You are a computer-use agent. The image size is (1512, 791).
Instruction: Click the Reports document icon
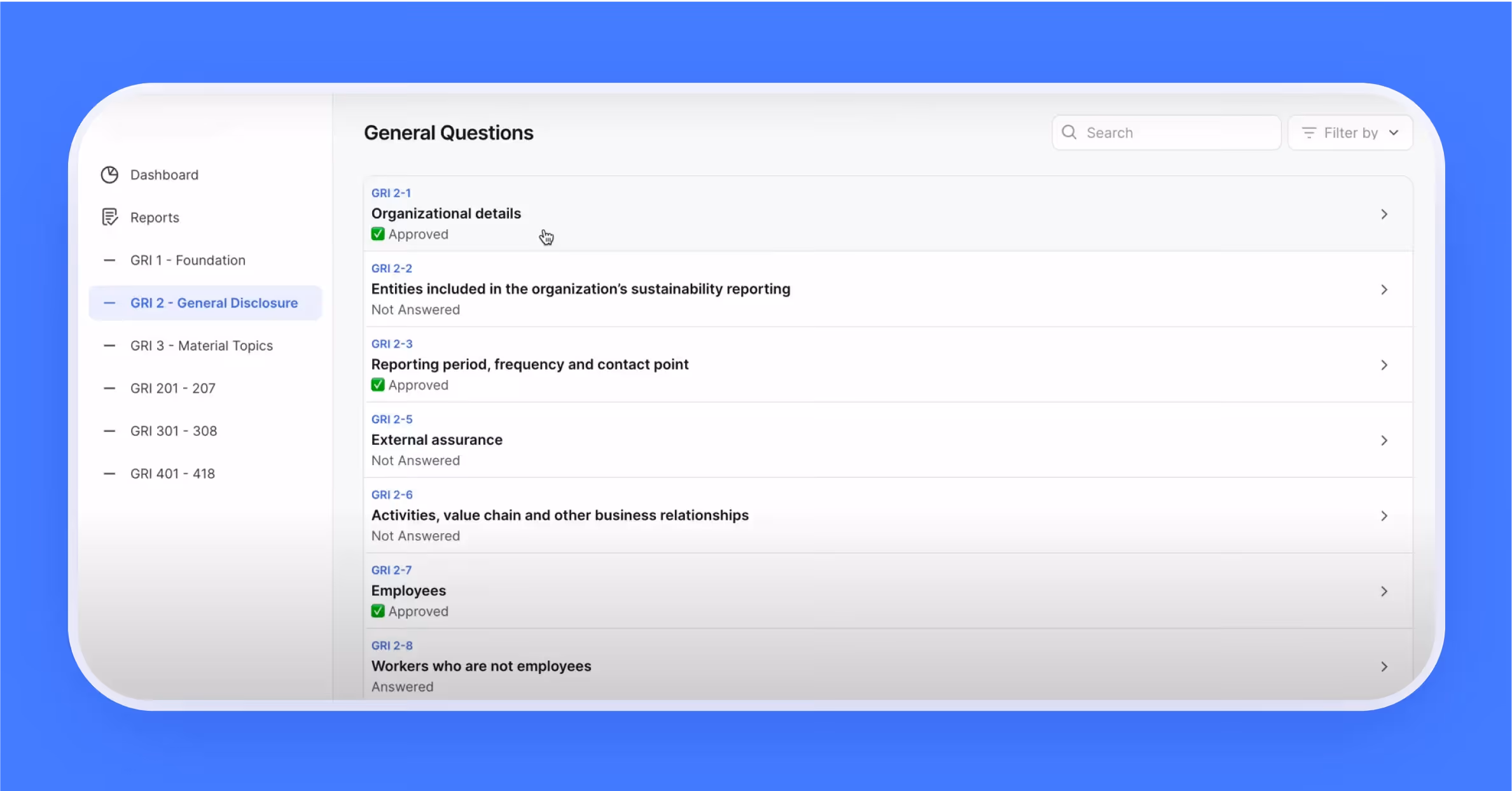pos(109,218)
